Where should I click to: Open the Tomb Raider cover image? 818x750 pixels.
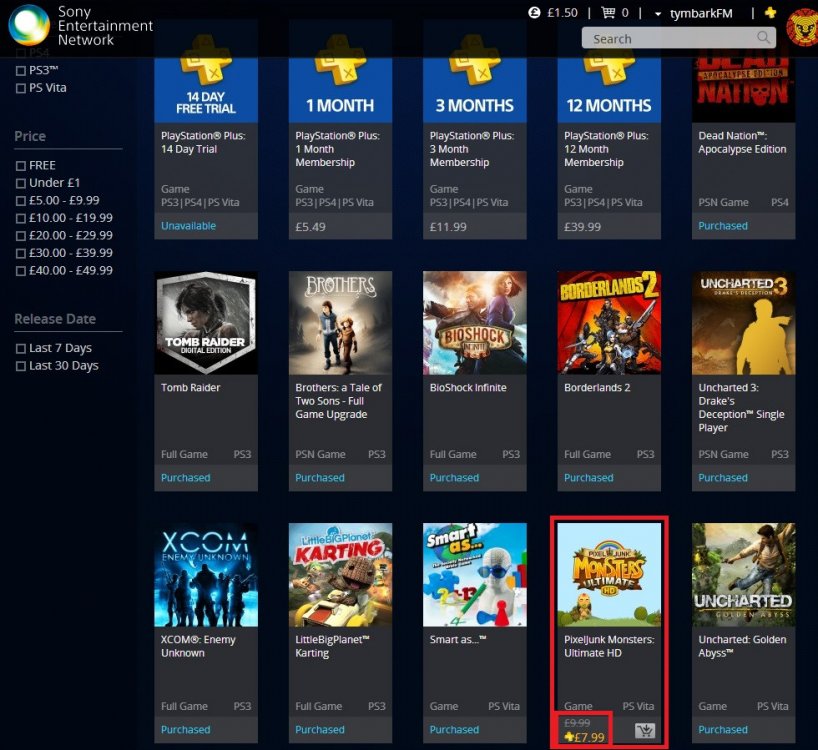point(206,323)
